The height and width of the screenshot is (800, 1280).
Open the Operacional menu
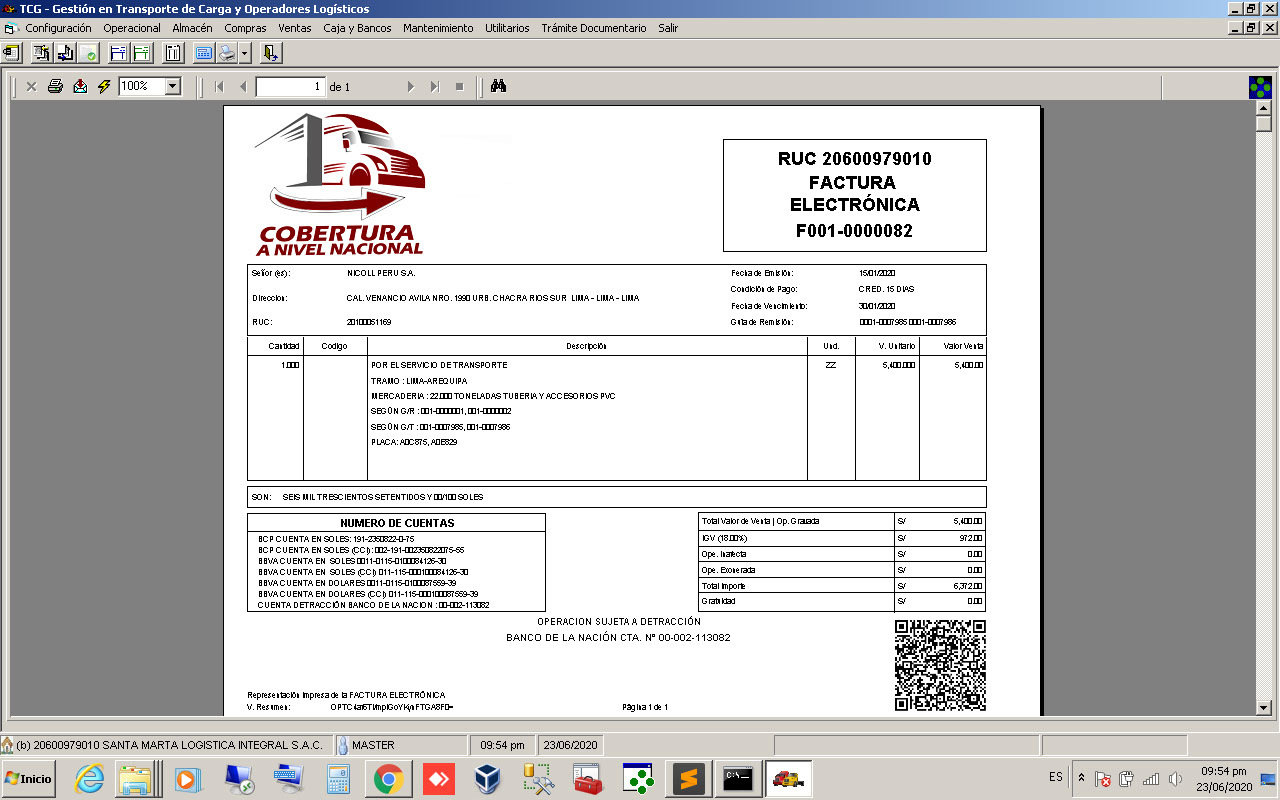(132, 28)
